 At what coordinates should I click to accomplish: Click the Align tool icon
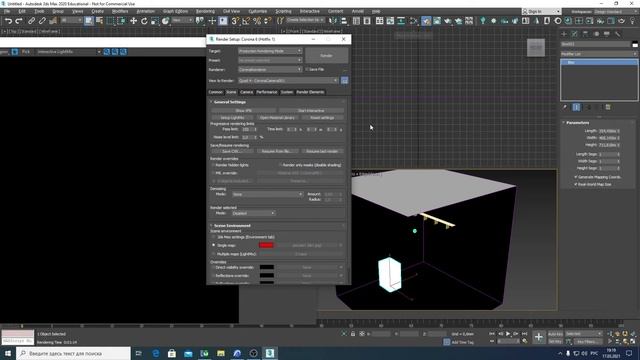click(344, 21)
